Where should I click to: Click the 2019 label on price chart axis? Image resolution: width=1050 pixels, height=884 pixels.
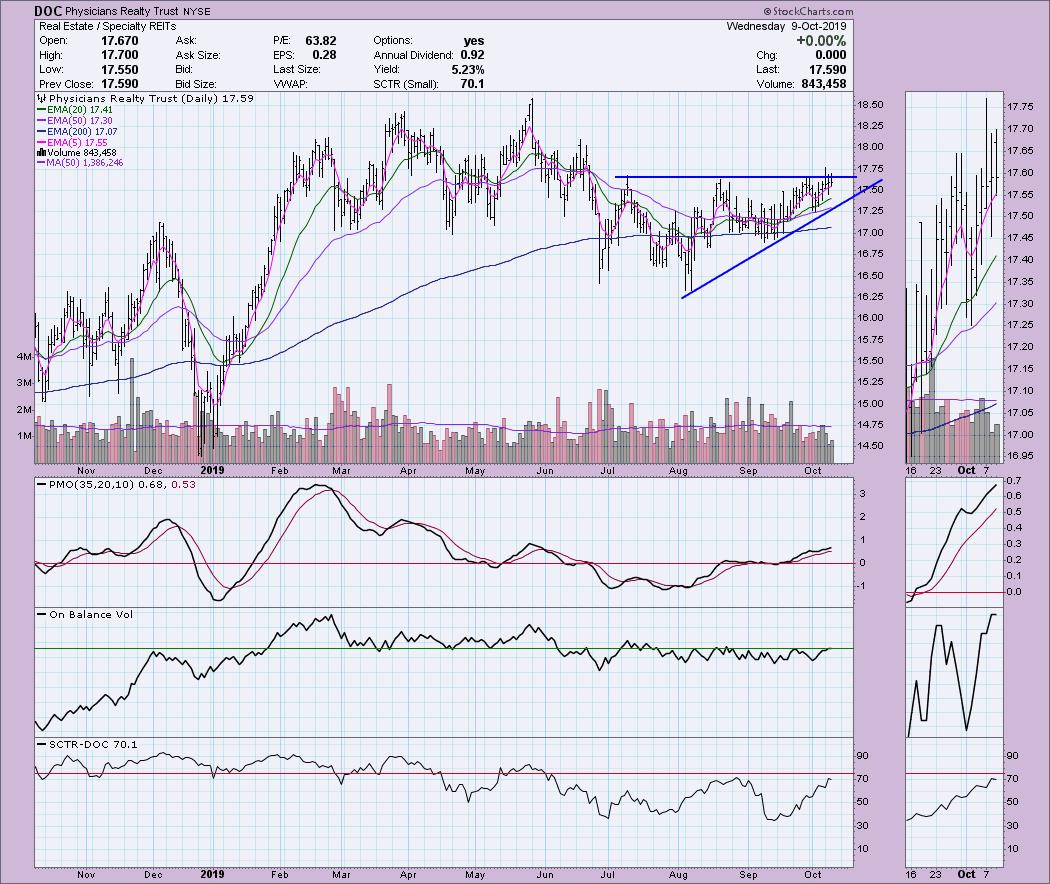212,470
